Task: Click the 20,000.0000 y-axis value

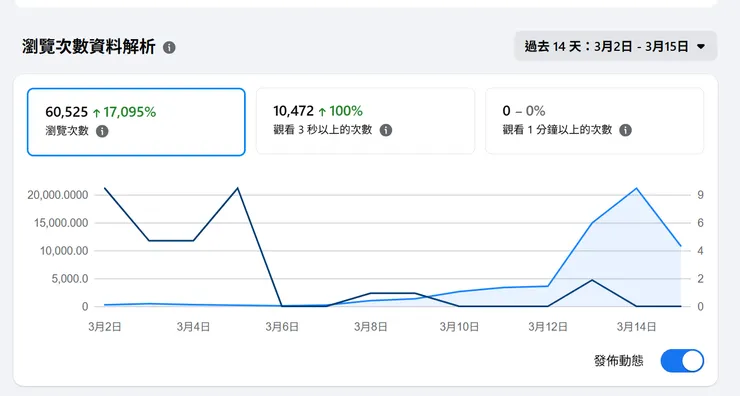Action: point(58,195)
